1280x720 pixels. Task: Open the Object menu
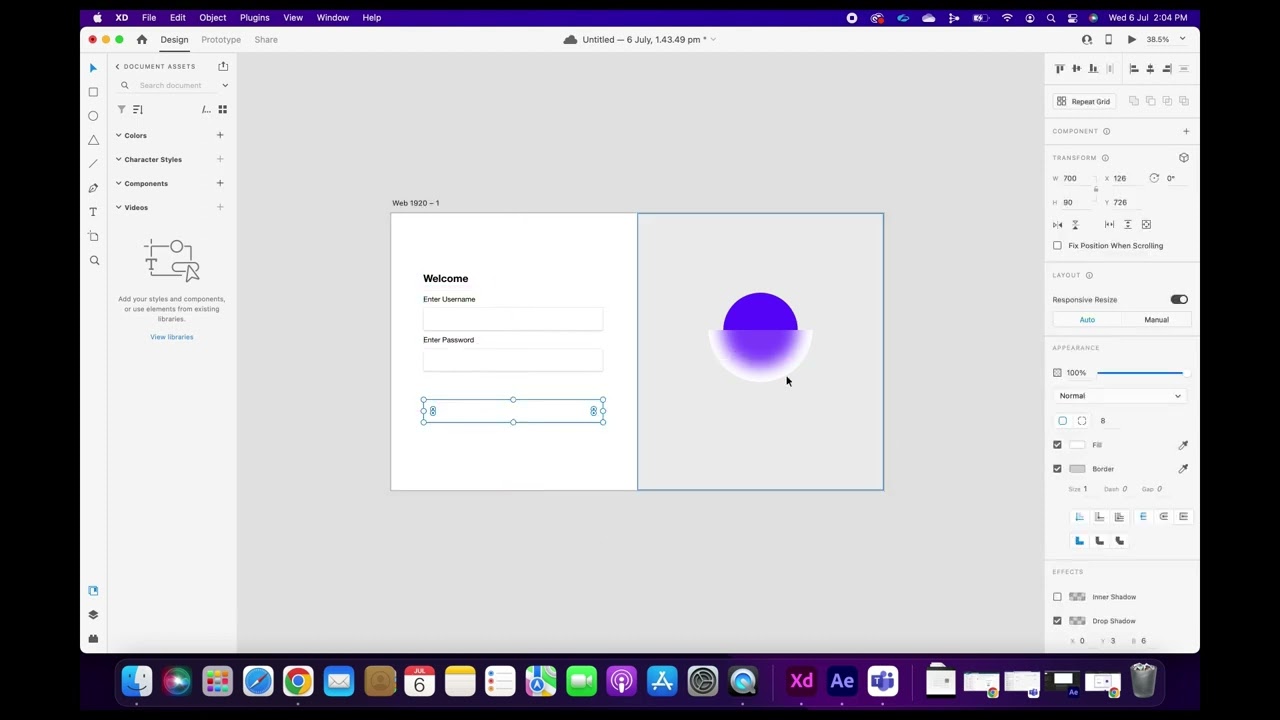[213, 17]
